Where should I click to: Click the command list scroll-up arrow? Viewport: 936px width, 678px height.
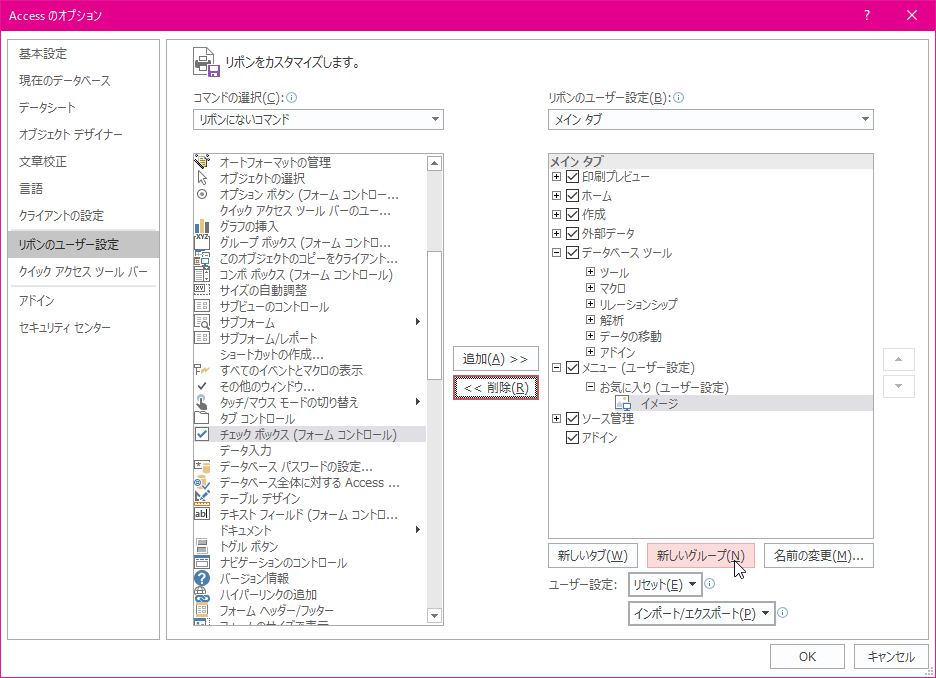pyautogui.click(x=435, y=163)
